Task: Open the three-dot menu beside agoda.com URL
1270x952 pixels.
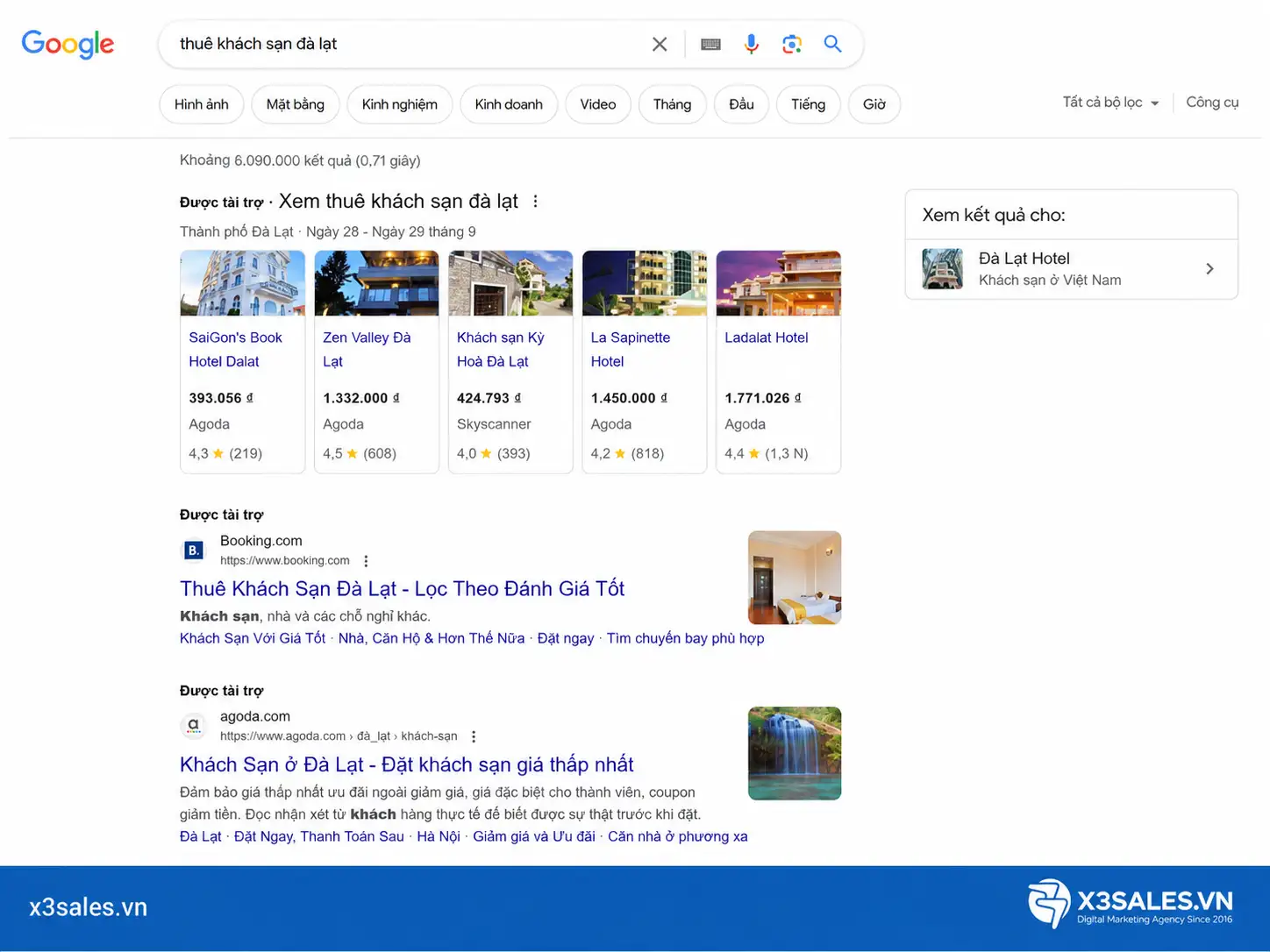Action: [474, 736]
